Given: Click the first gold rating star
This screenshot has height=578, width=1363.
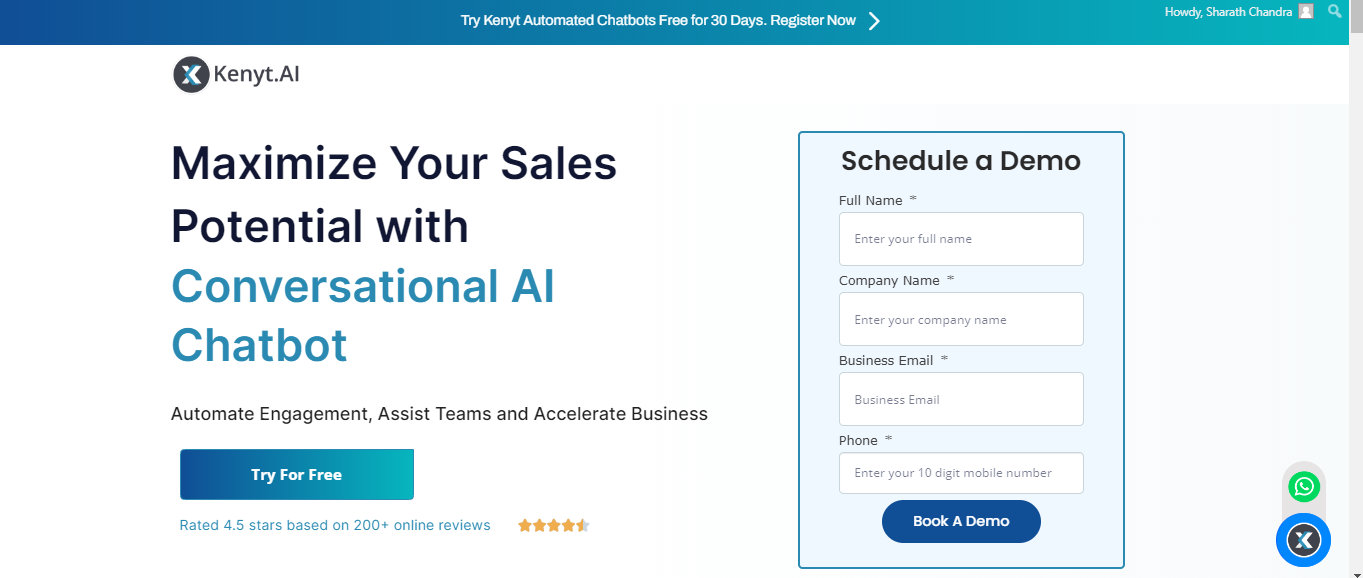Looking at the screenshot, I should tap(523, 524).
